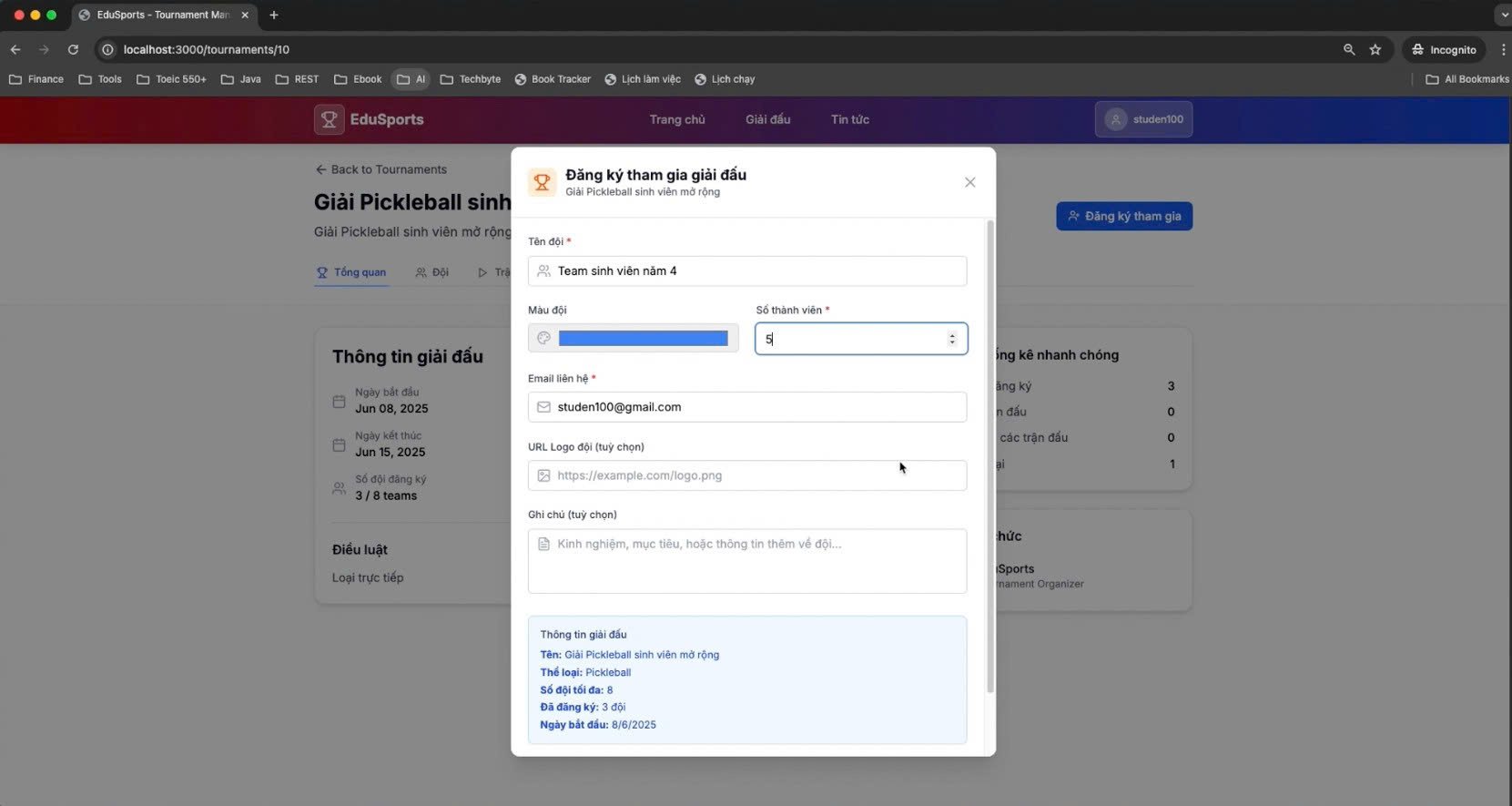1512x806 pixels.
Task: Open a new browser tab
Action: [273, 15]
